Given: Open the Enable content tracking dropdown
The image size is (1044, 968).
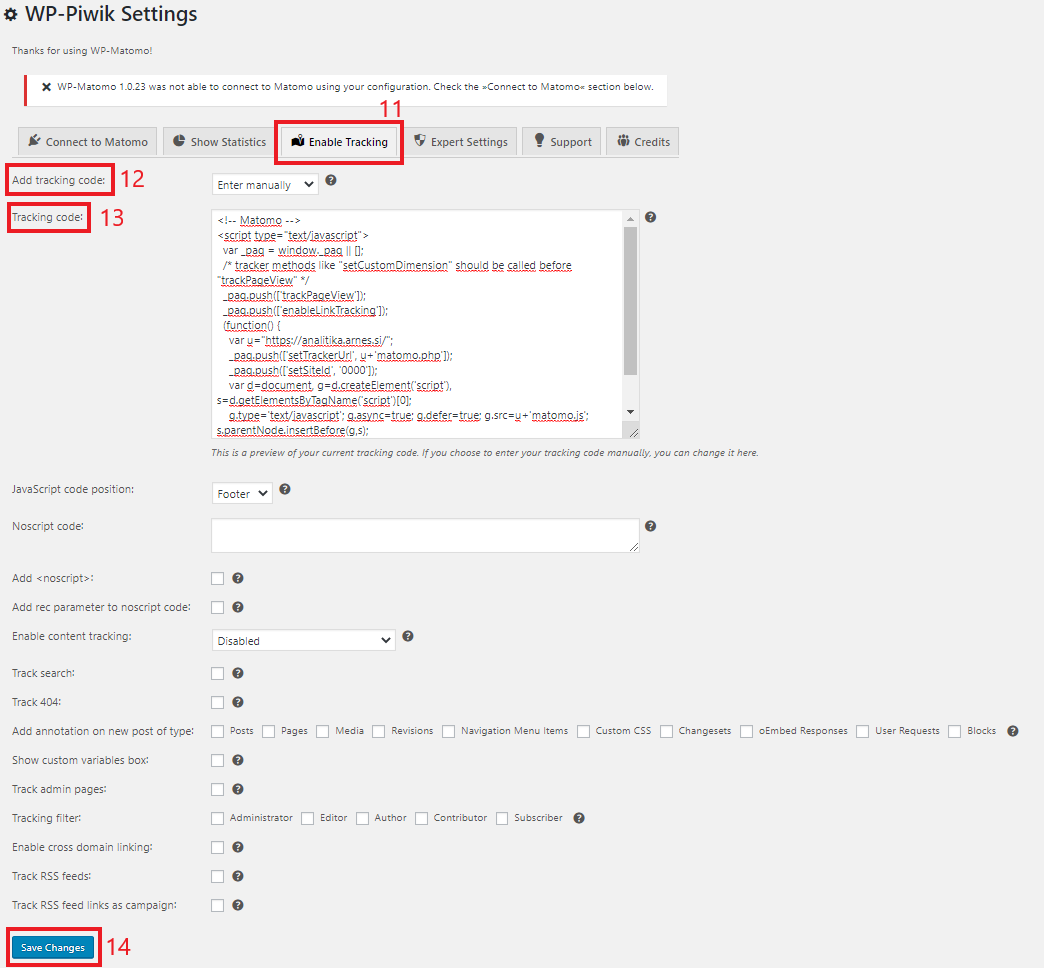Looking at the screenshot, I should point(304,640).
